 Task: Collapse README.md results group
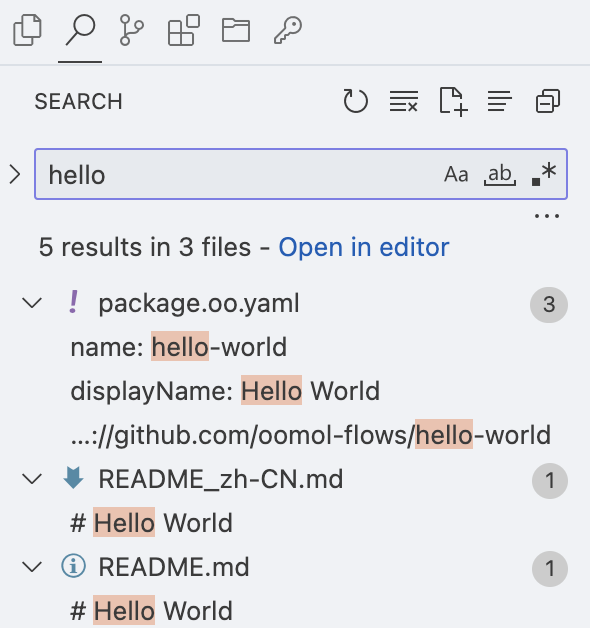click(32, 567)
